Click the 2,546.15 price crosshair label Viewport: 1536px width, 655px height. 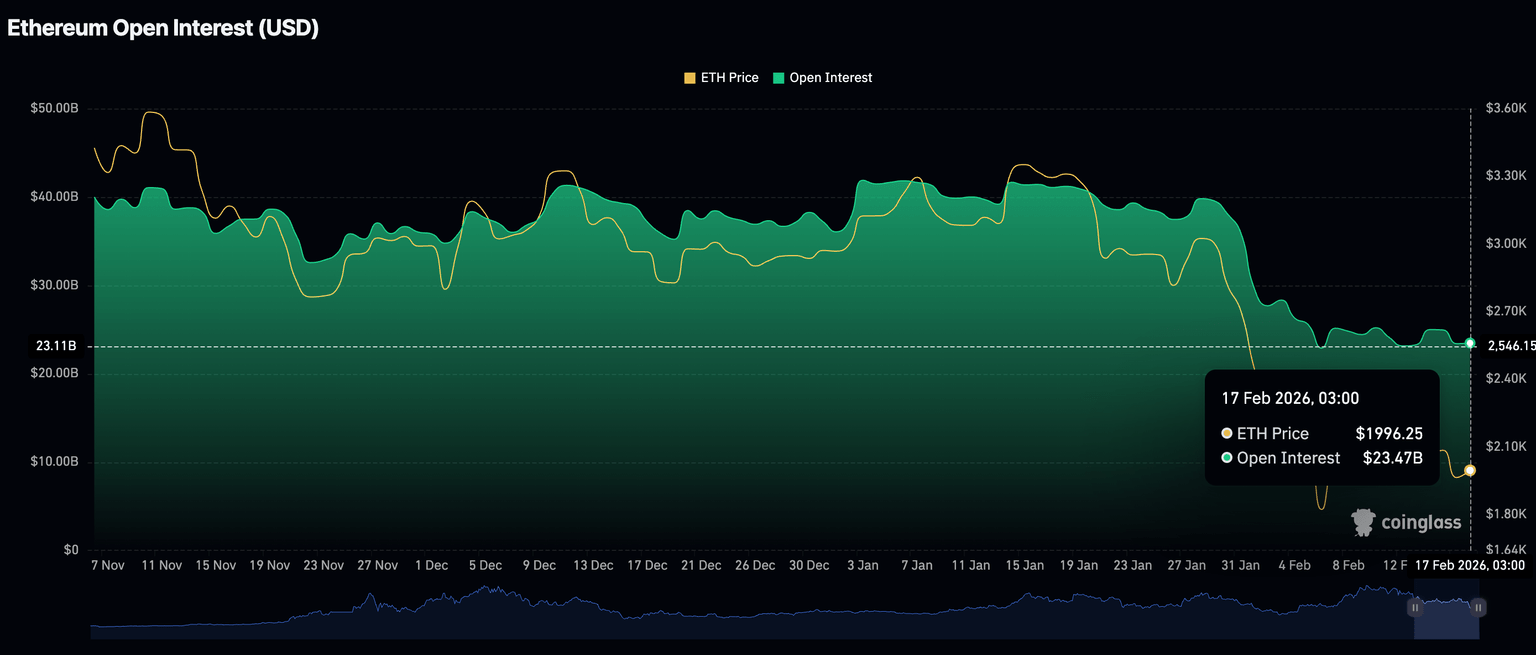tap(1510, 346)
